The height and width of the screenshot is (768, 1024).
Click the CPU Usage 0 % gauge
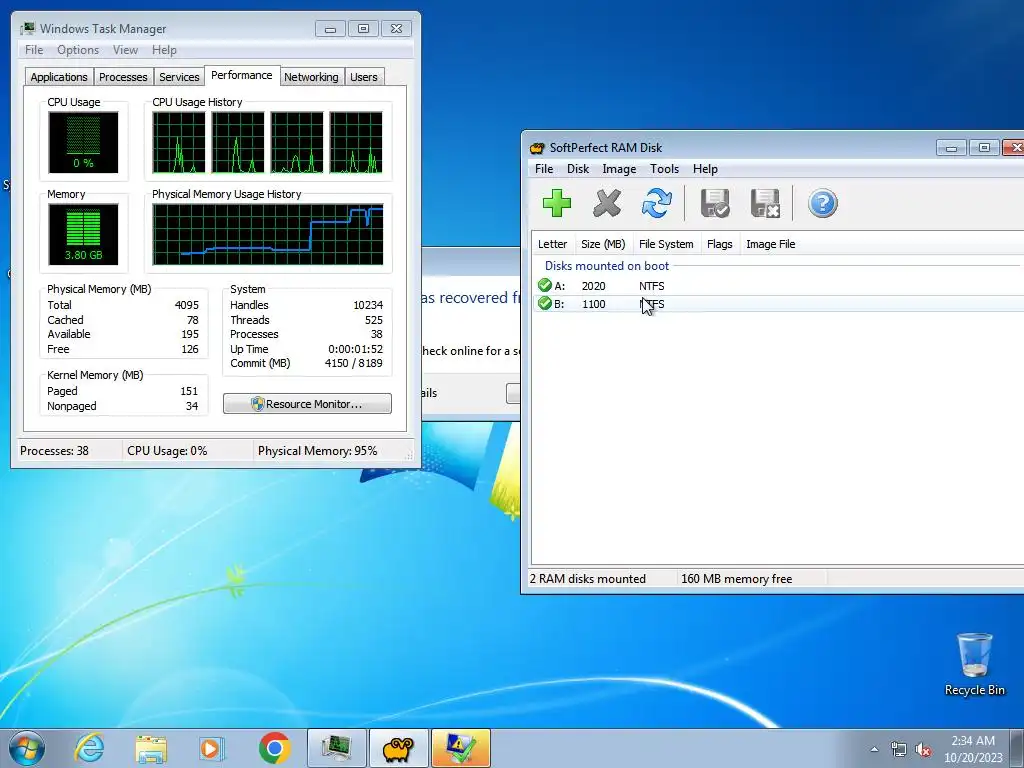(83, 142)
